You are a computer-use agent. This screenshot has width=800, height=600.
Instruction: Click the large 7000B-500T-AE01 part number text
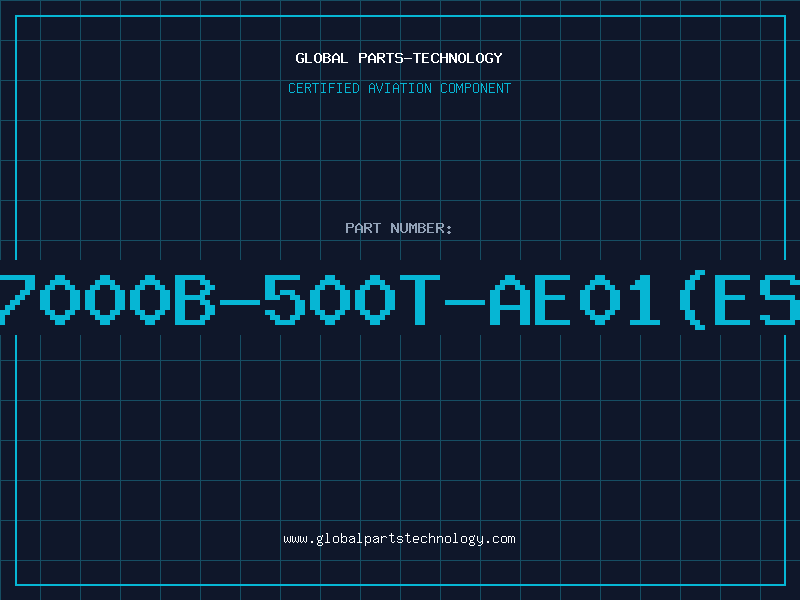coord(400,300)
